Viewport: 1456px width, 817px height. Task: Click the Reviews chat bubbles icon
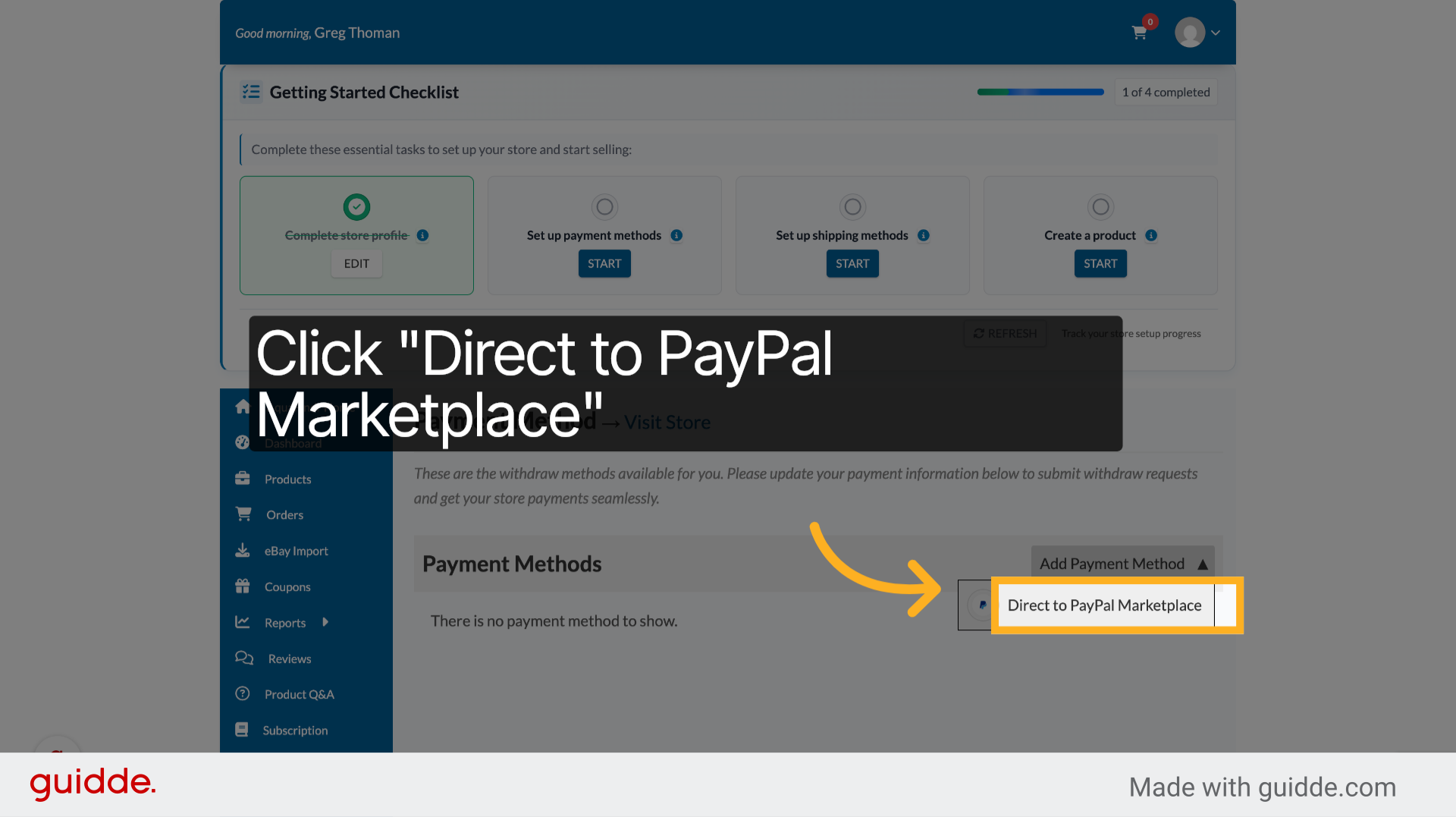pos(244,658)
